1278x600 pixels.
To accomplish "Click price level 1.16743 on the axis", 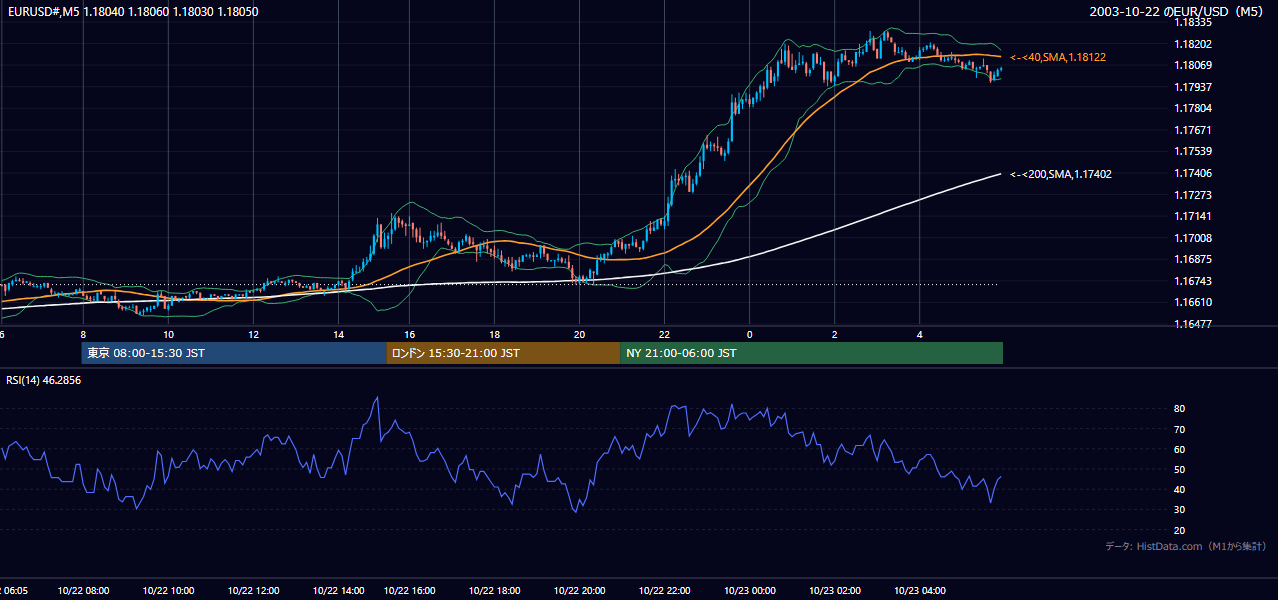I will (1192, 281).
